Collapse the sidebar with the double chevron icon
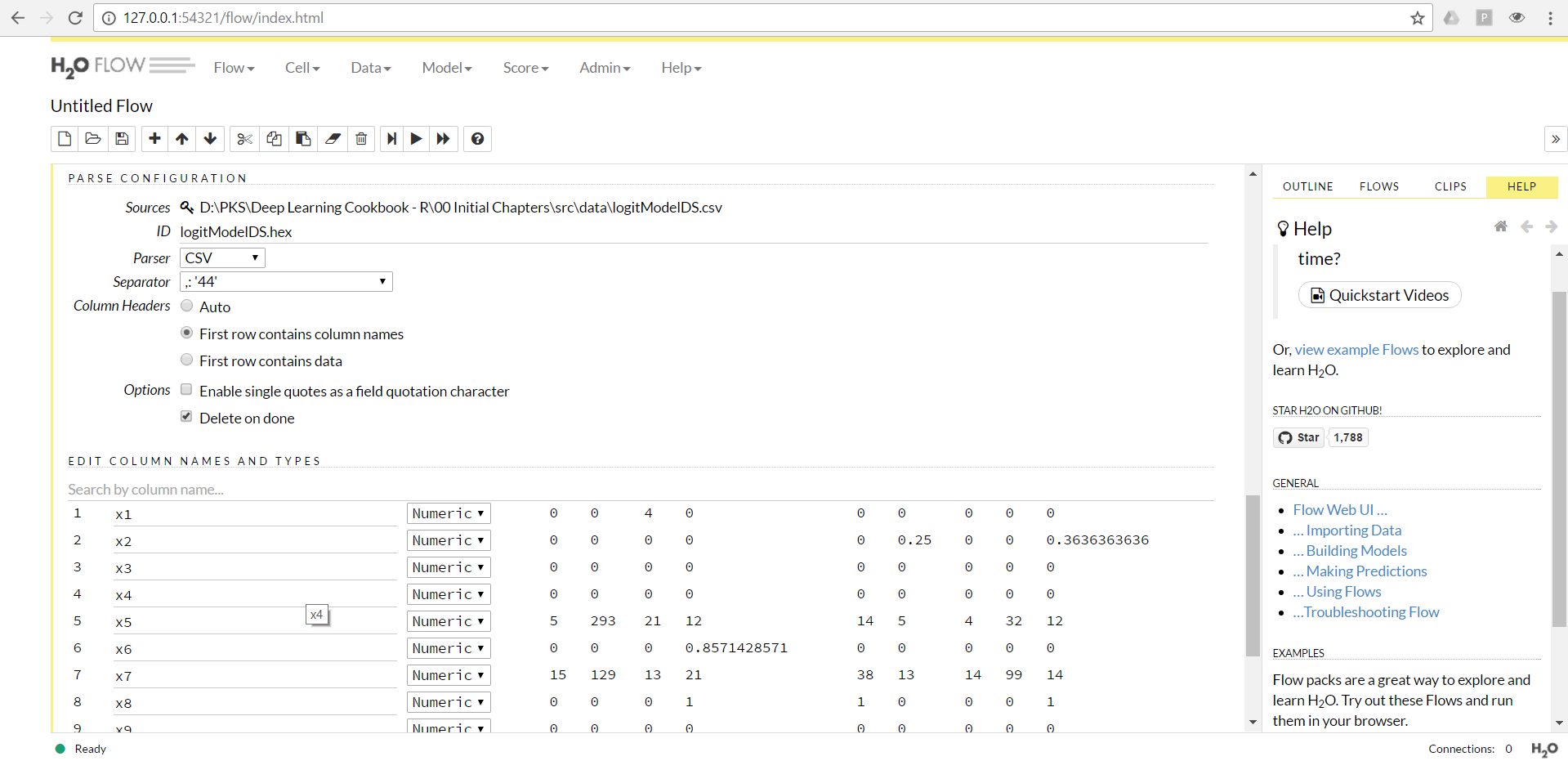 [1556, 139]
